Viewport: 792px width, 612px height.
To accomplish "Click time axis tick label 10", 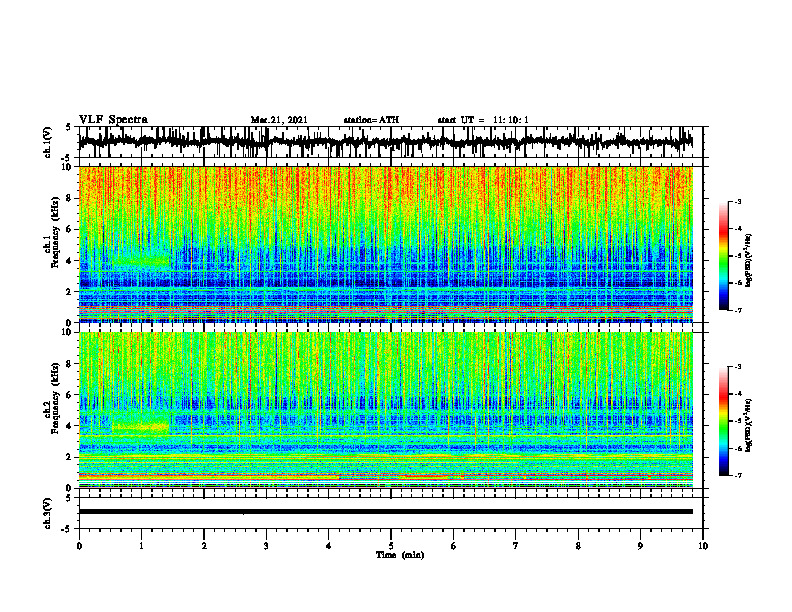I will tap(703, 546).
